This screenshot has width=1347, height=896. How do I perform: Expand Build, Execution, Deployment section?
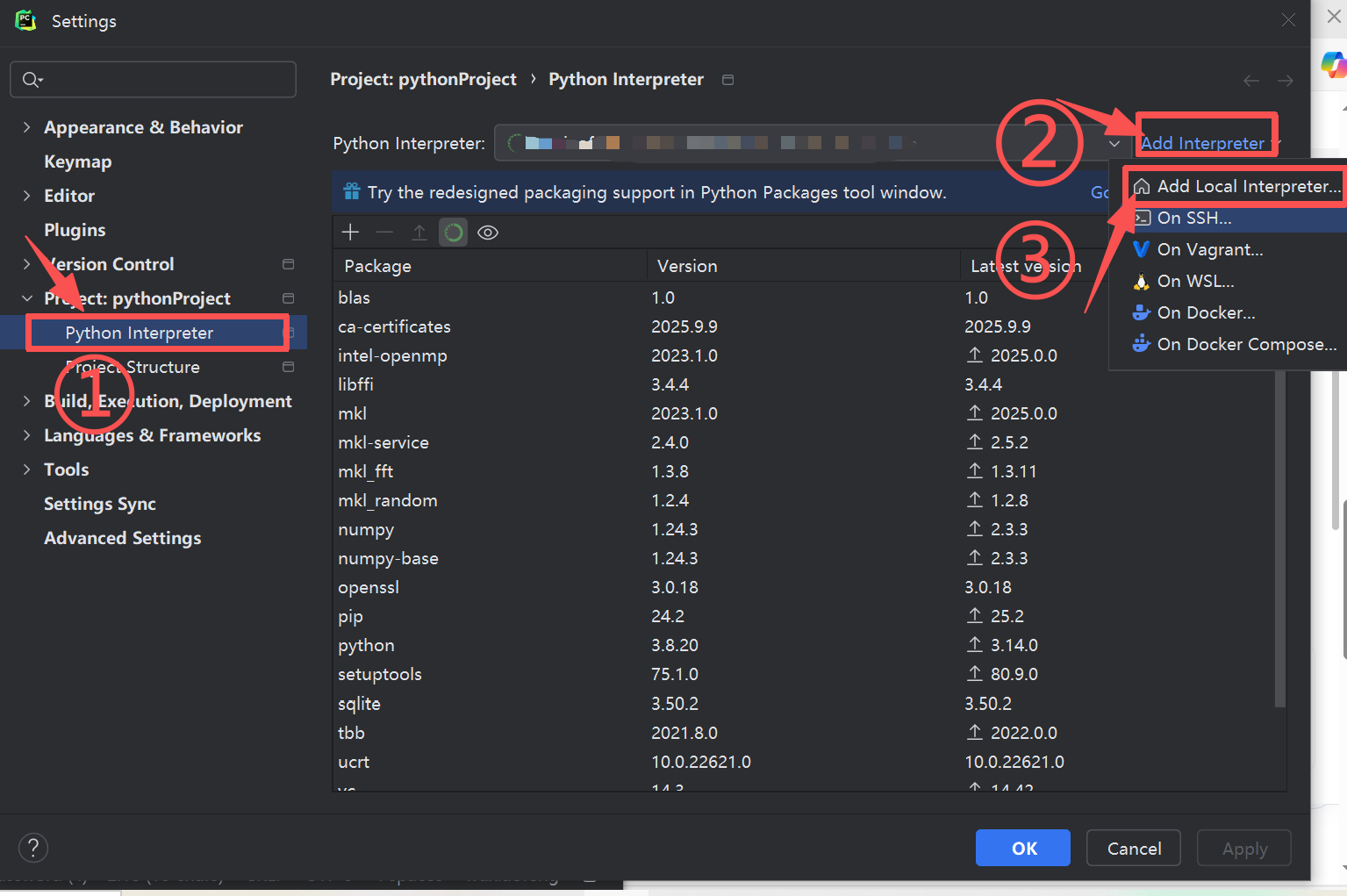(x=26, y=401)
